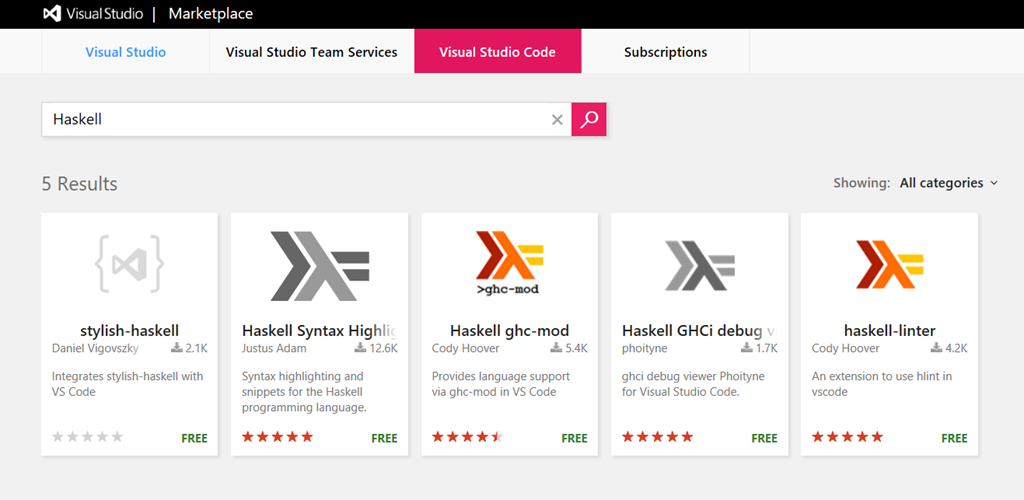The image size is (1024, 500).
Task: Click the magnifier search button
Action: tap(589, 119)
